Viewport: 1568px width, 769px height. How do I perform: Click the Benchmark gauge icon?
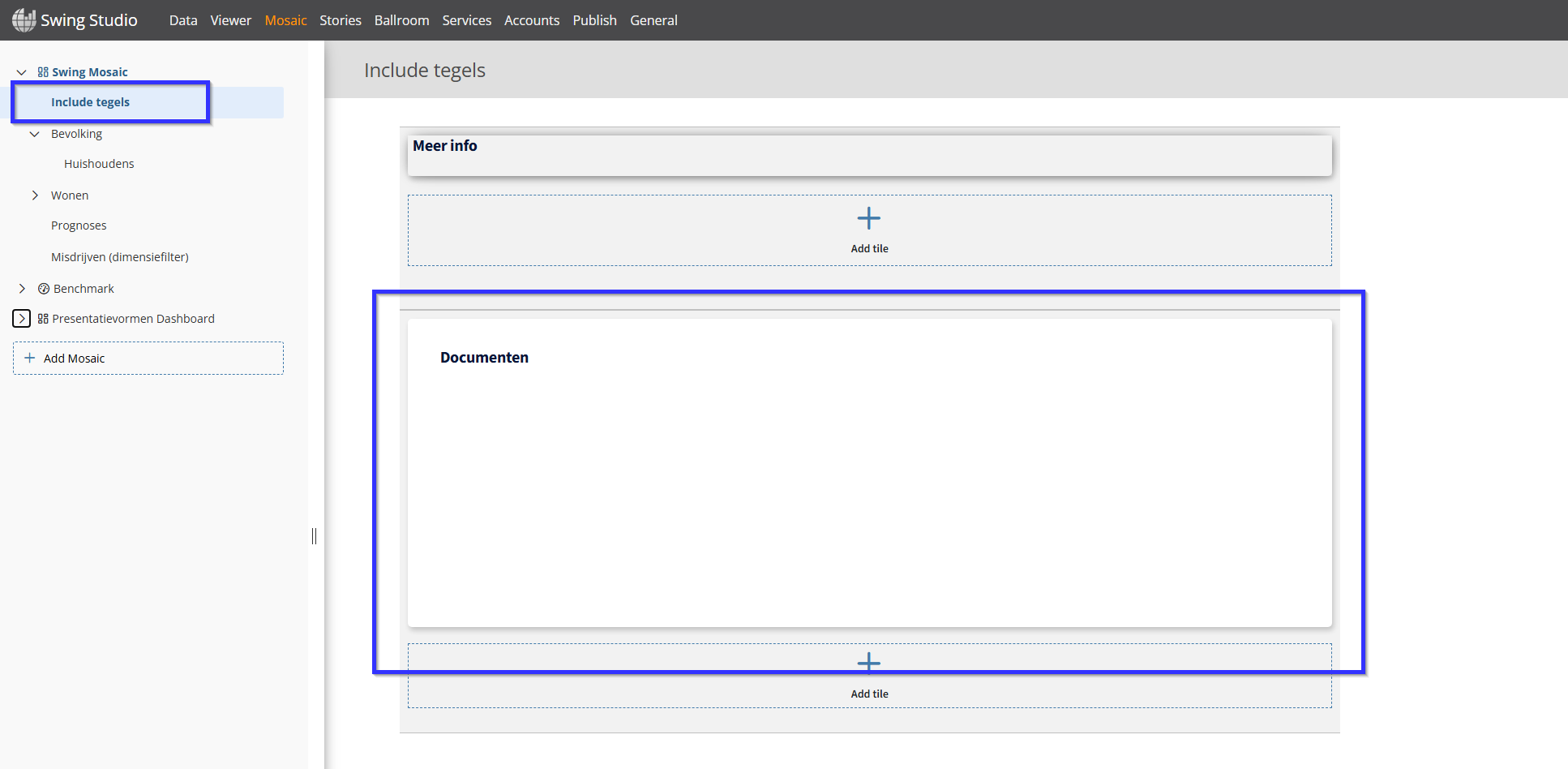coord(44,289)
